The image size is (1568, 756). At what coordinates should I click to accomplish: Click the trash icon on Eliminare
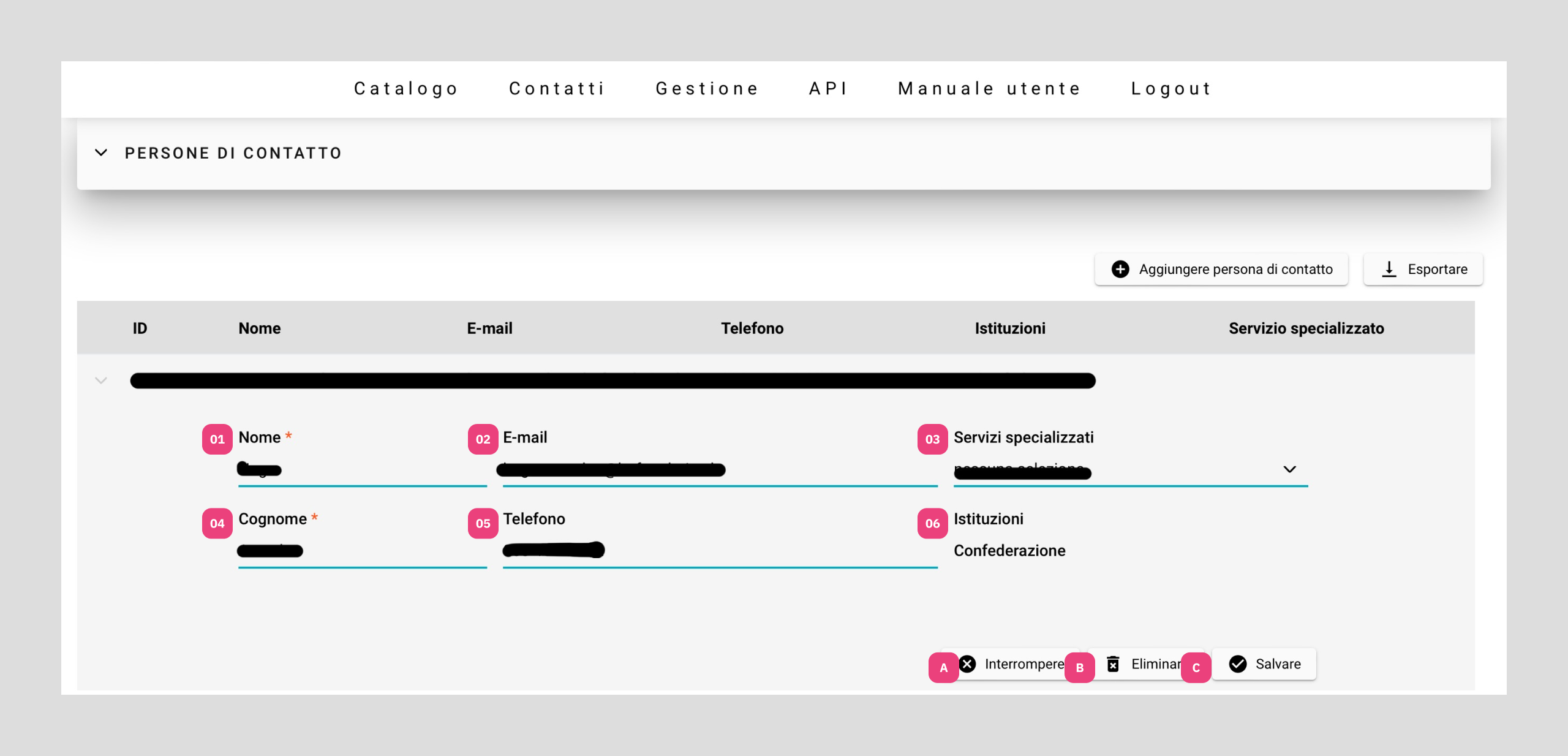coord(1113,664)
